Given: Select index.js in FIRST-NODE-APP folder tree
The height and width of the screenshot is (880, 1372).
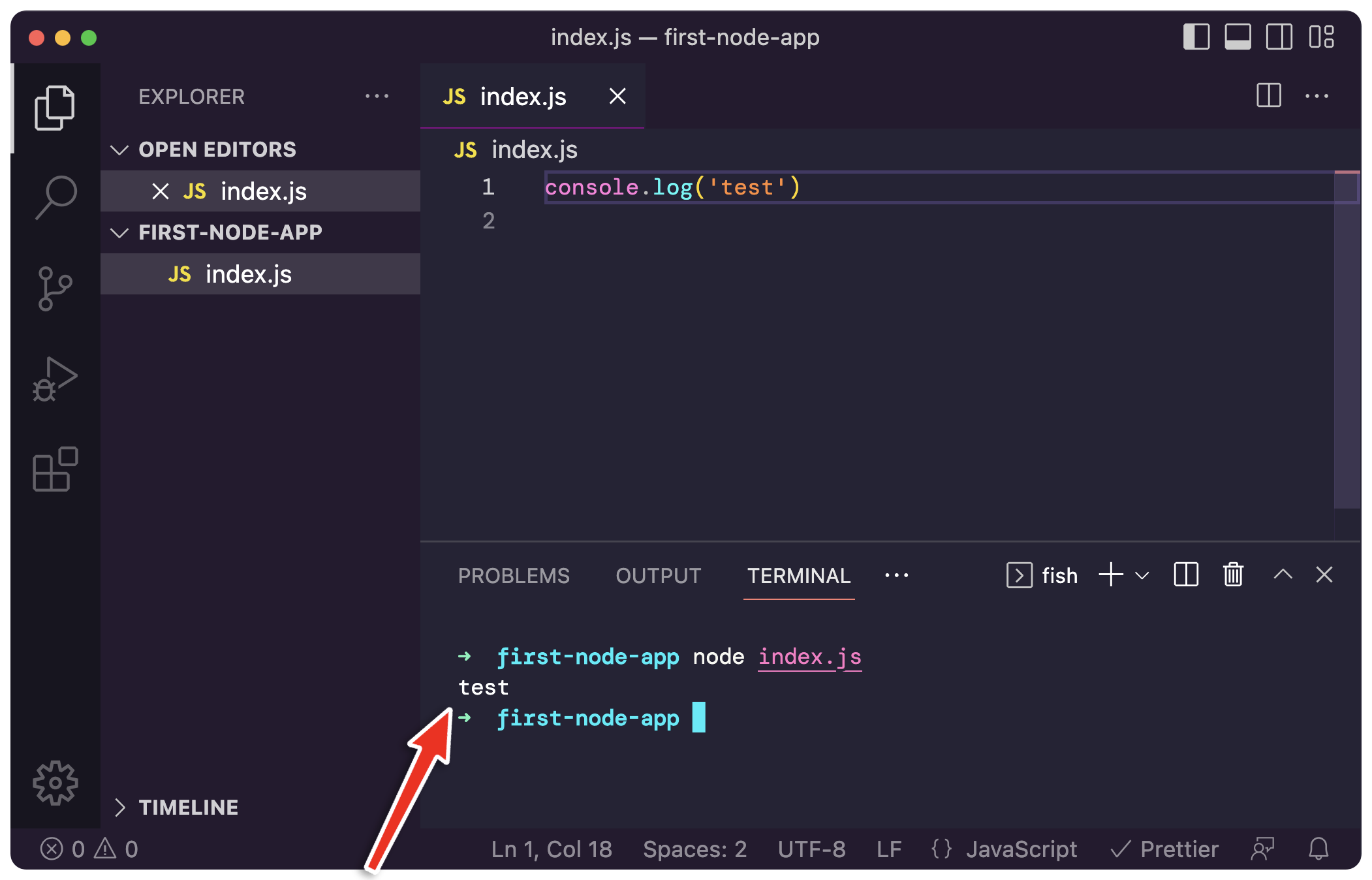Looking at the screenshot, I should (x=248, y=274).
